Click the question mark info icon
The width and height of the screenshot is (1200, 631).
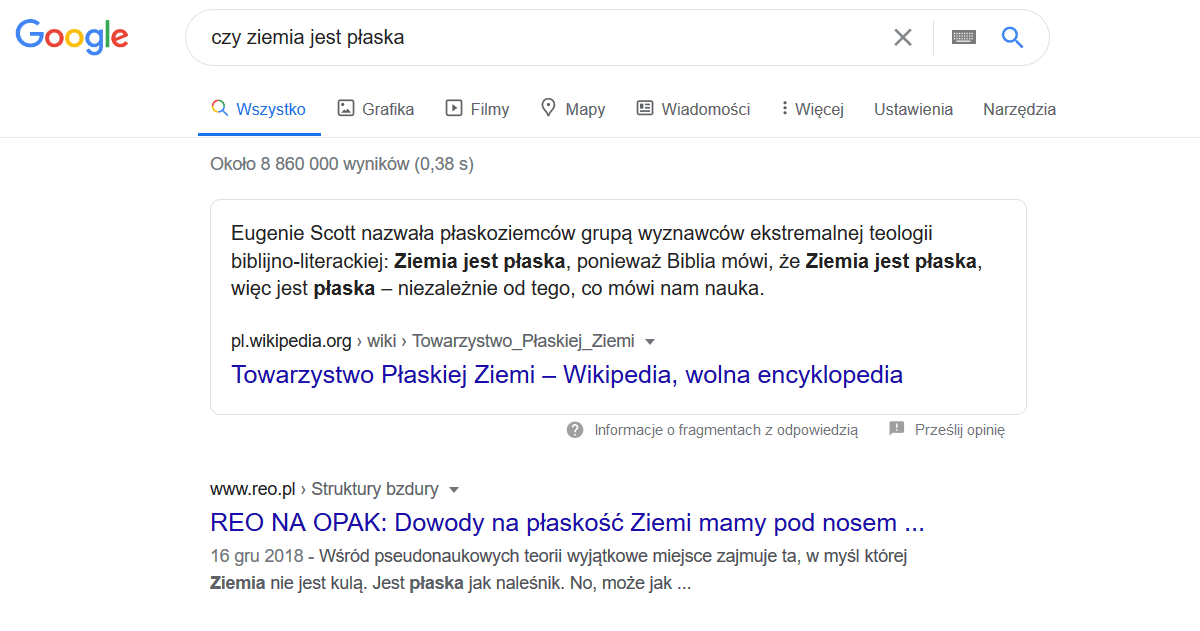574,430
